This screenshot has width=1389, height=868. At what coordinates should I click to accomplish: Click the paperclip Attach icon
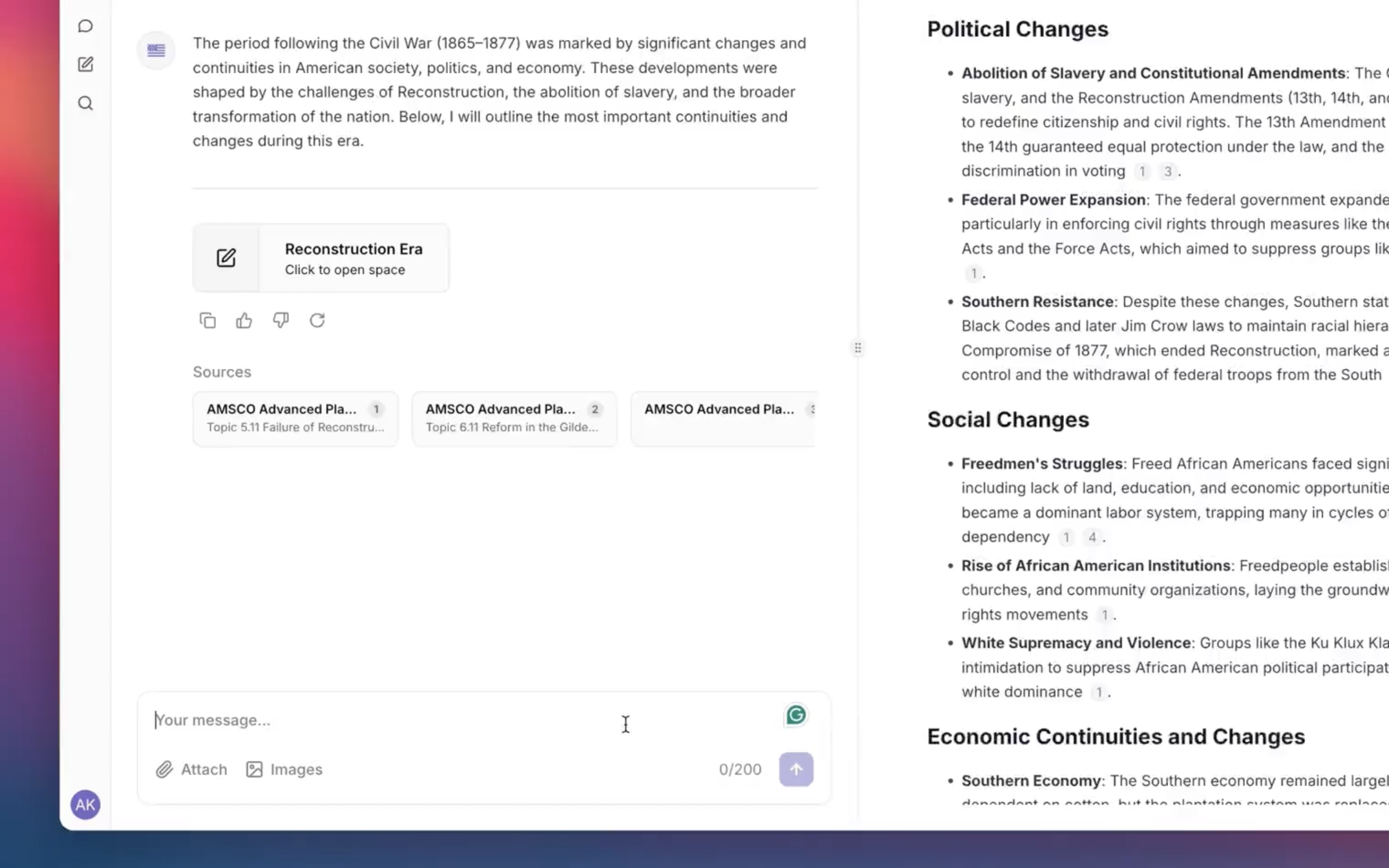[165, 769]
